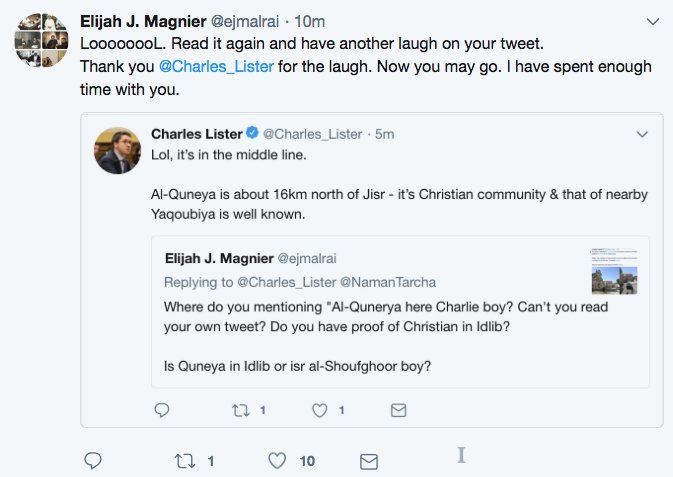The image size is (673, 477).
Task: Message Charles Lister's tweet using envelope icon
Action: pos(398,410)
